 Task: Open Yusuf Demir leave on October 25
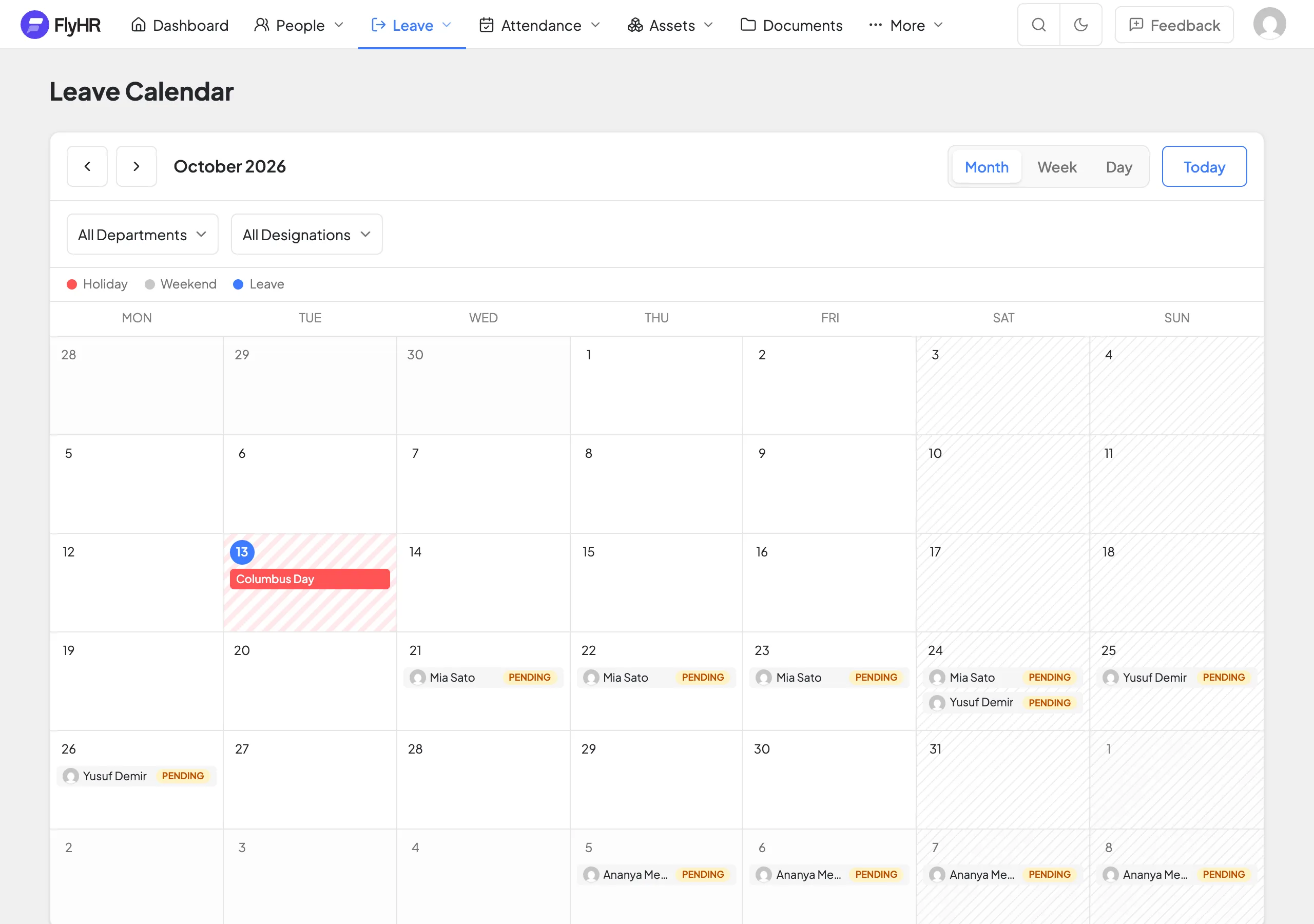click(x=1176, y=677)
